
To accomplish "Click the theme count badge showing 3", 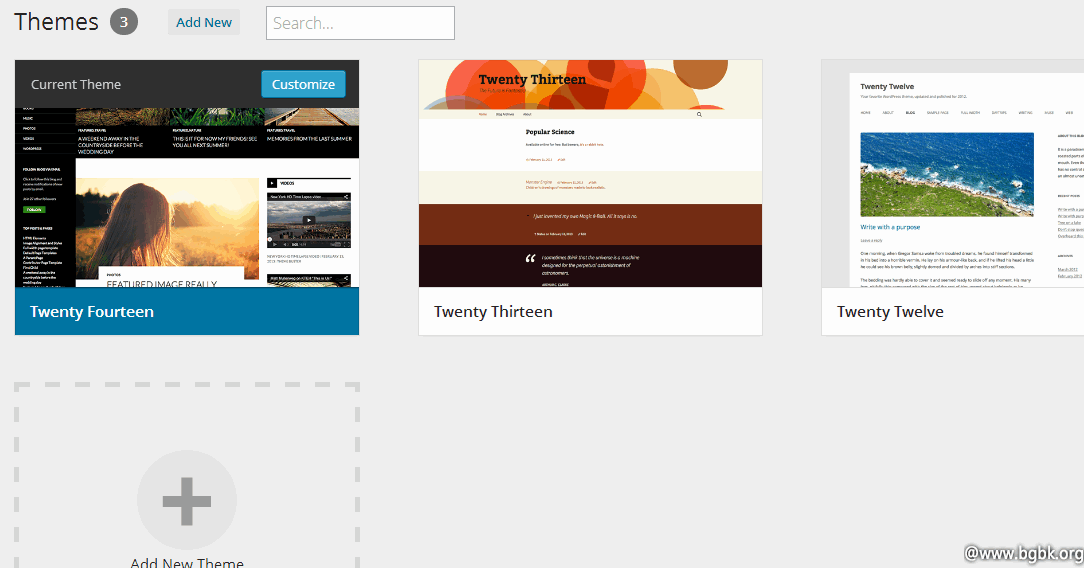I will pos(124,22).
